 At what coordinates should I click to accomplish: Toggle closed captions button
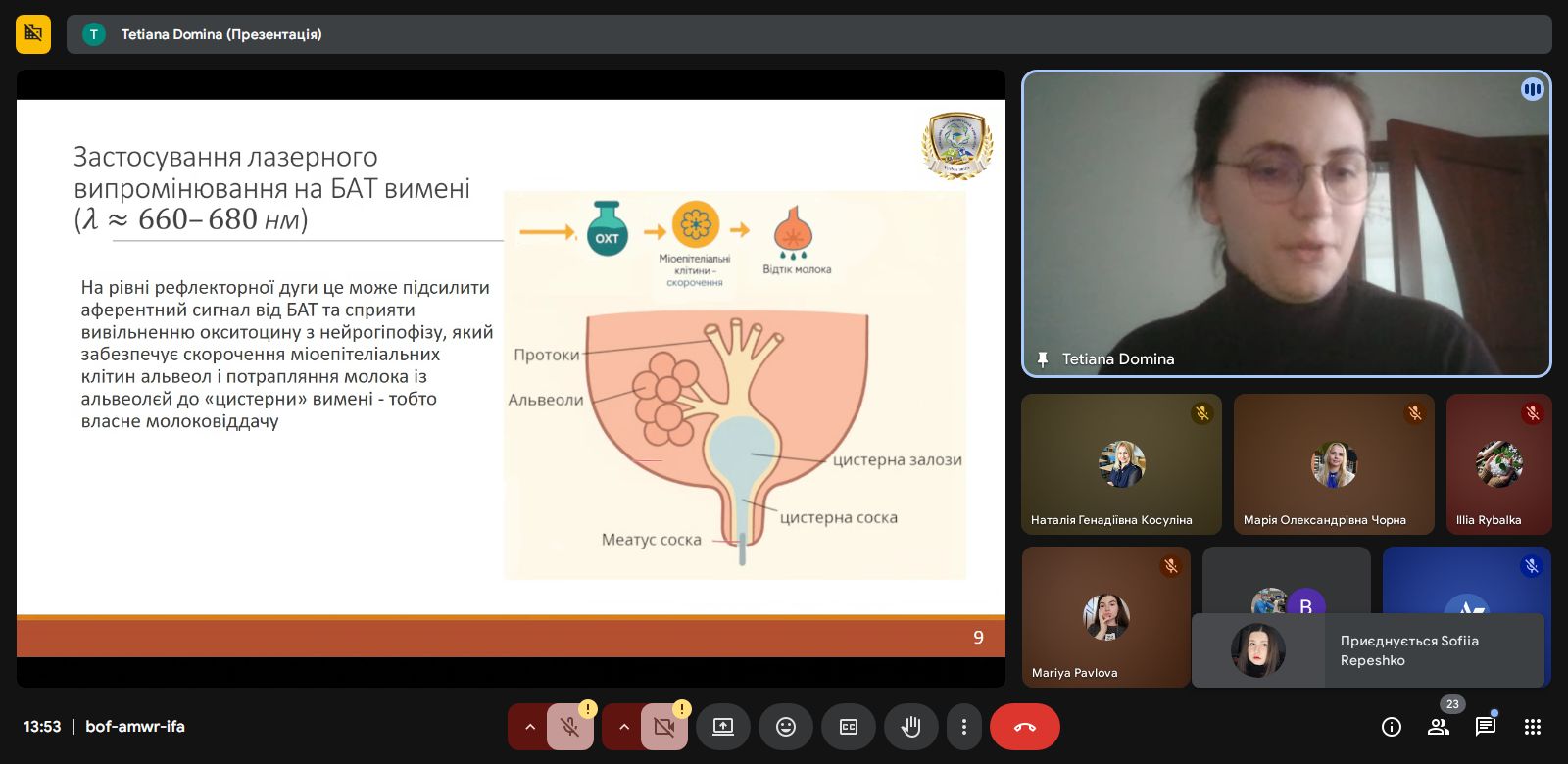point(849,727)
